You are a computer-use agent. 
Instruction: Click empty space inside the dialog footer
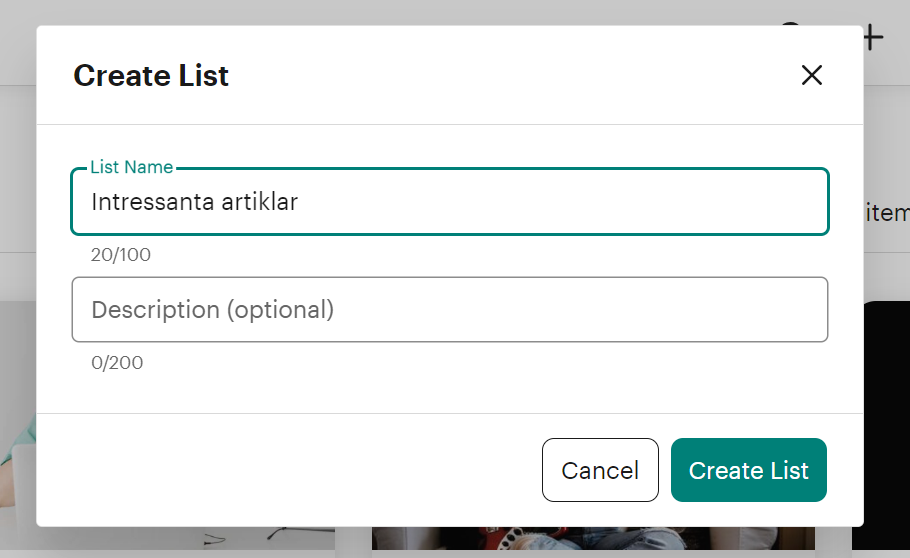click(290, 470)
